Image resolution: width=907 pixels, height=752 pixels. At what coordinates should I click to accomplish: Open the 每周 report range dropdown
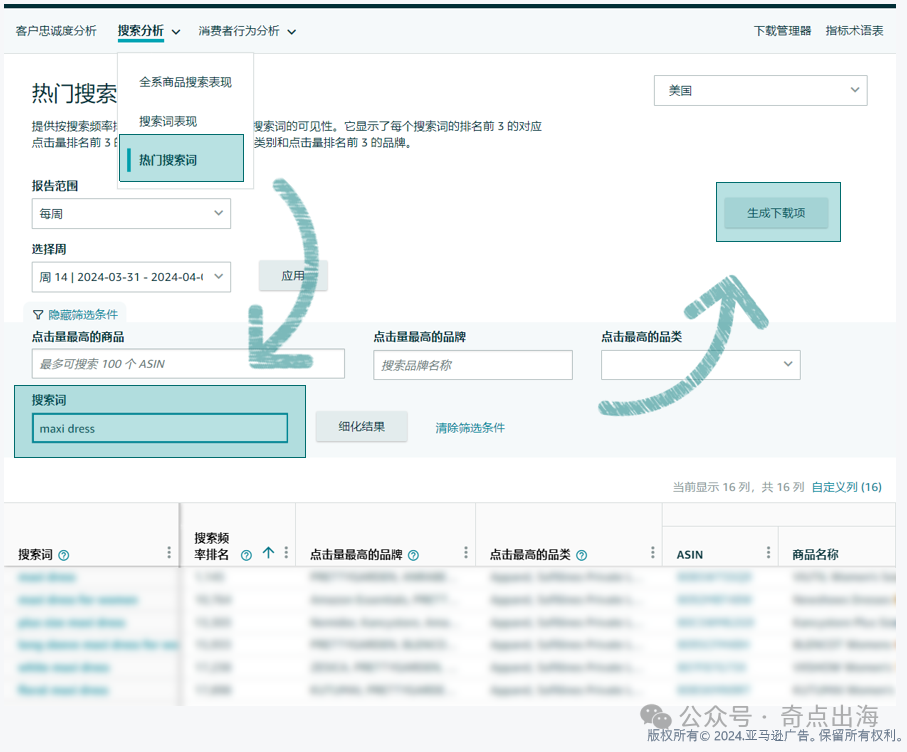click(131, 213)
